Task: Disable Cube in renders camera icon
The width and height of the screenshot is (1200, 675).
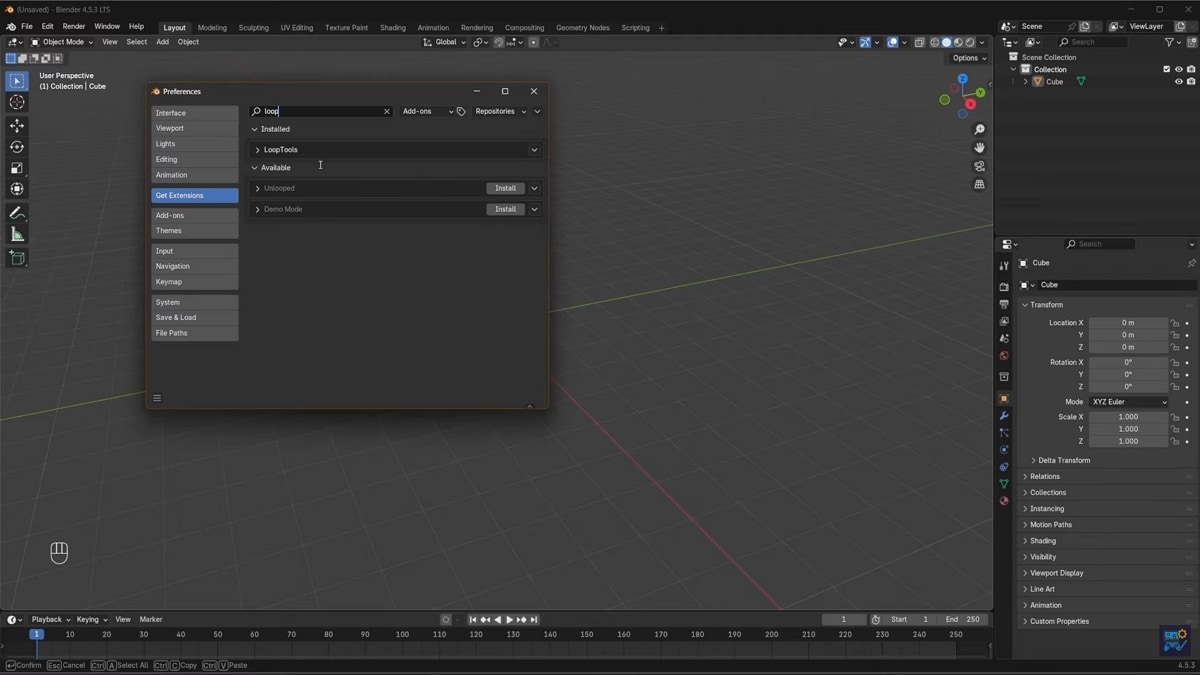Action: pos(1190,82)
